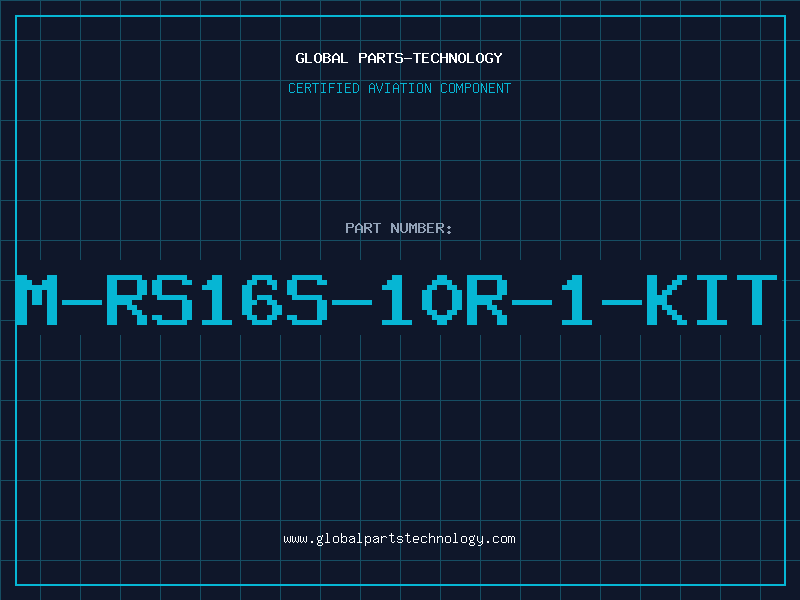800x600 pixels.
Task: Click the part number M-RS16S-10R-1-KIT
Action: click(x=396, y=300)
